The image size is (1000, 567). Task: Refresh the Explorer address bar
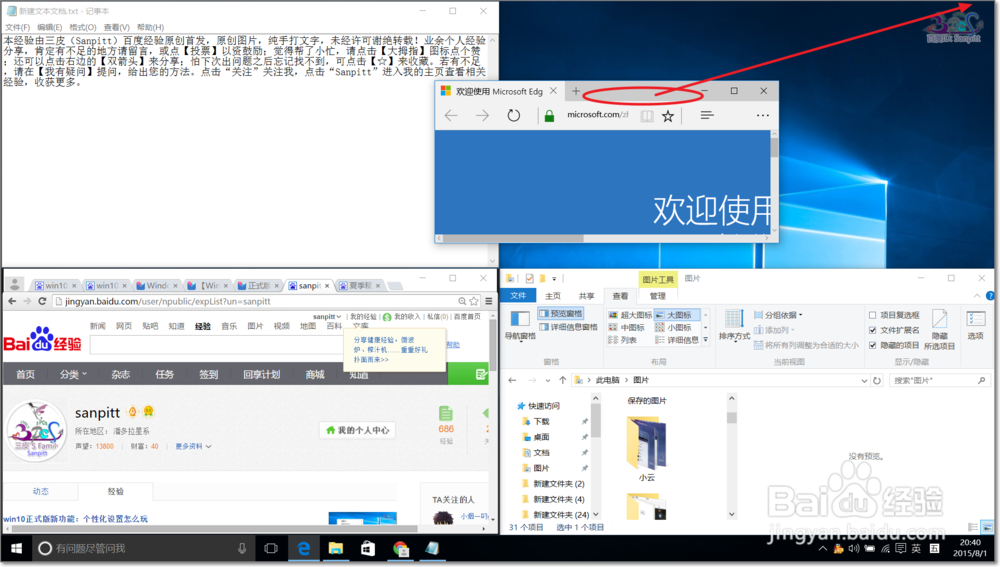coord(877,380)
